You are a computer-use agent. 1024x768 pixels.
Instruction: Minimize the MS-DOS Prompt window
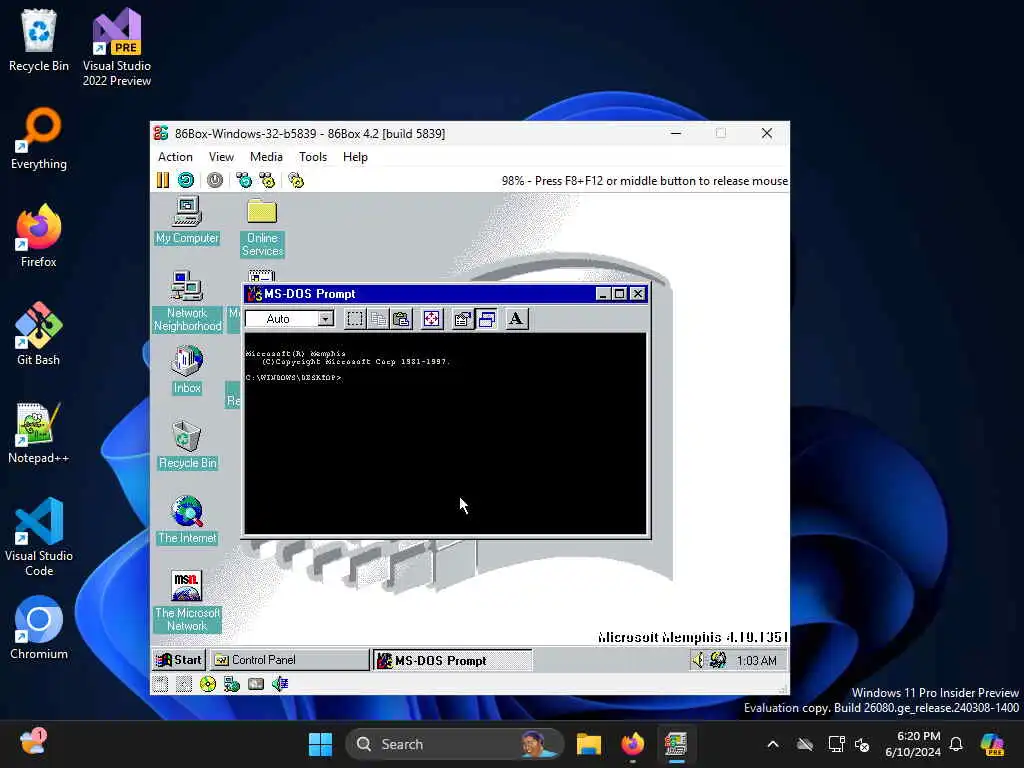tap(603, 294)
